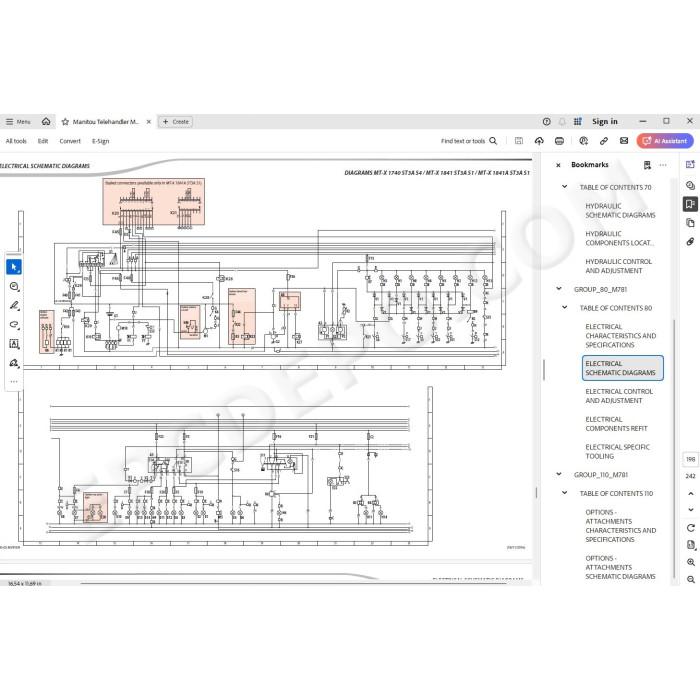The image size is (700, 700).
Task: Select the arrow selection tool
Action: [x=14, y=267]
